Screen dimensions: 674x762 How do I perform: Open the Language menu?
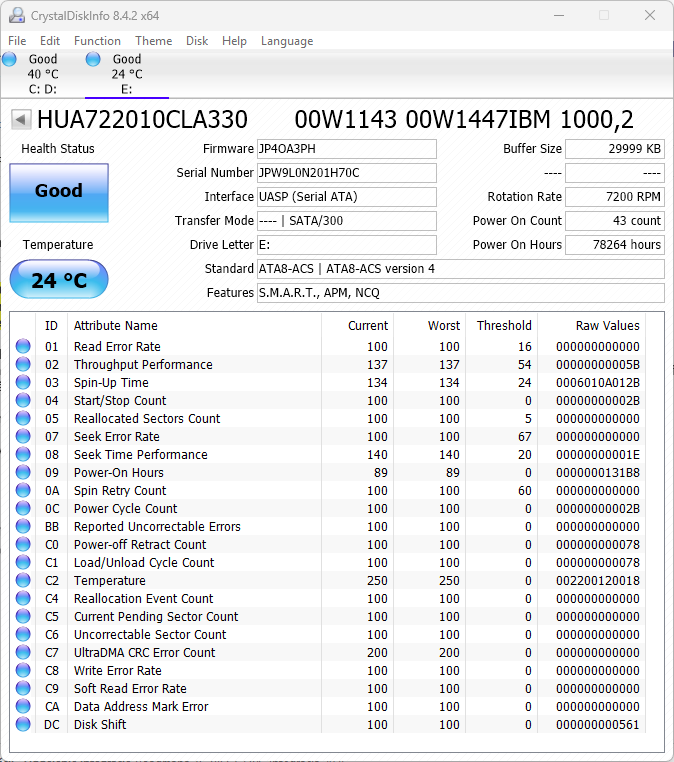(x=287, y=41)
